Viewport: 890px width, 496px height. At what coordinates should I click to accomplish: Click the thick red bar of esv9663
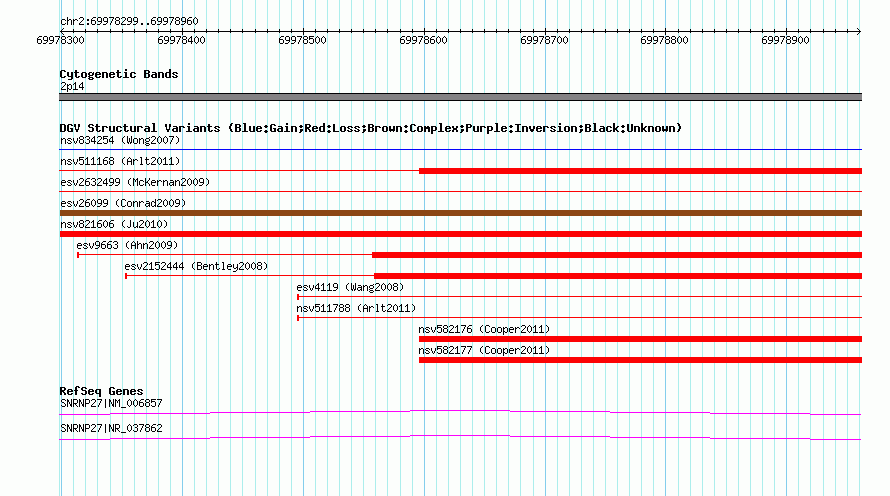pos(617,255)
